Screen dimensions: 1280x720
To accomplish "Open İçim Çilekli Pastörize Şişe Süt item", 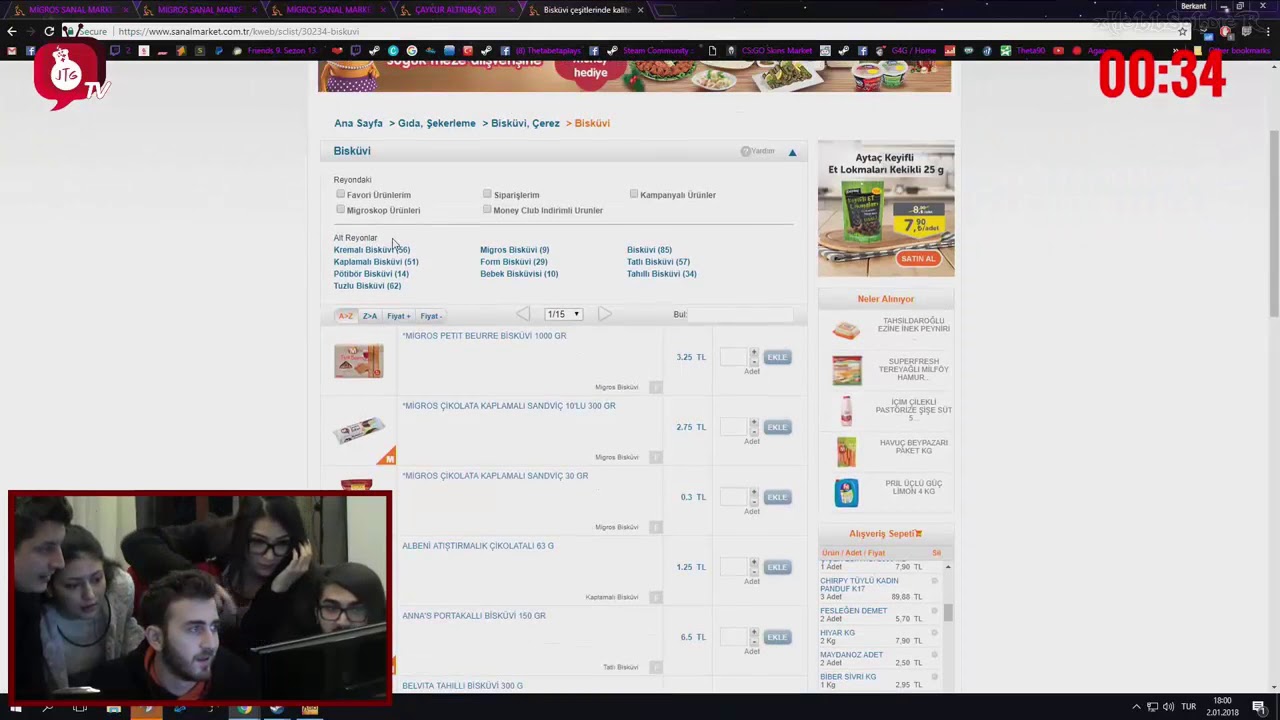I will [x=913, y=410].
